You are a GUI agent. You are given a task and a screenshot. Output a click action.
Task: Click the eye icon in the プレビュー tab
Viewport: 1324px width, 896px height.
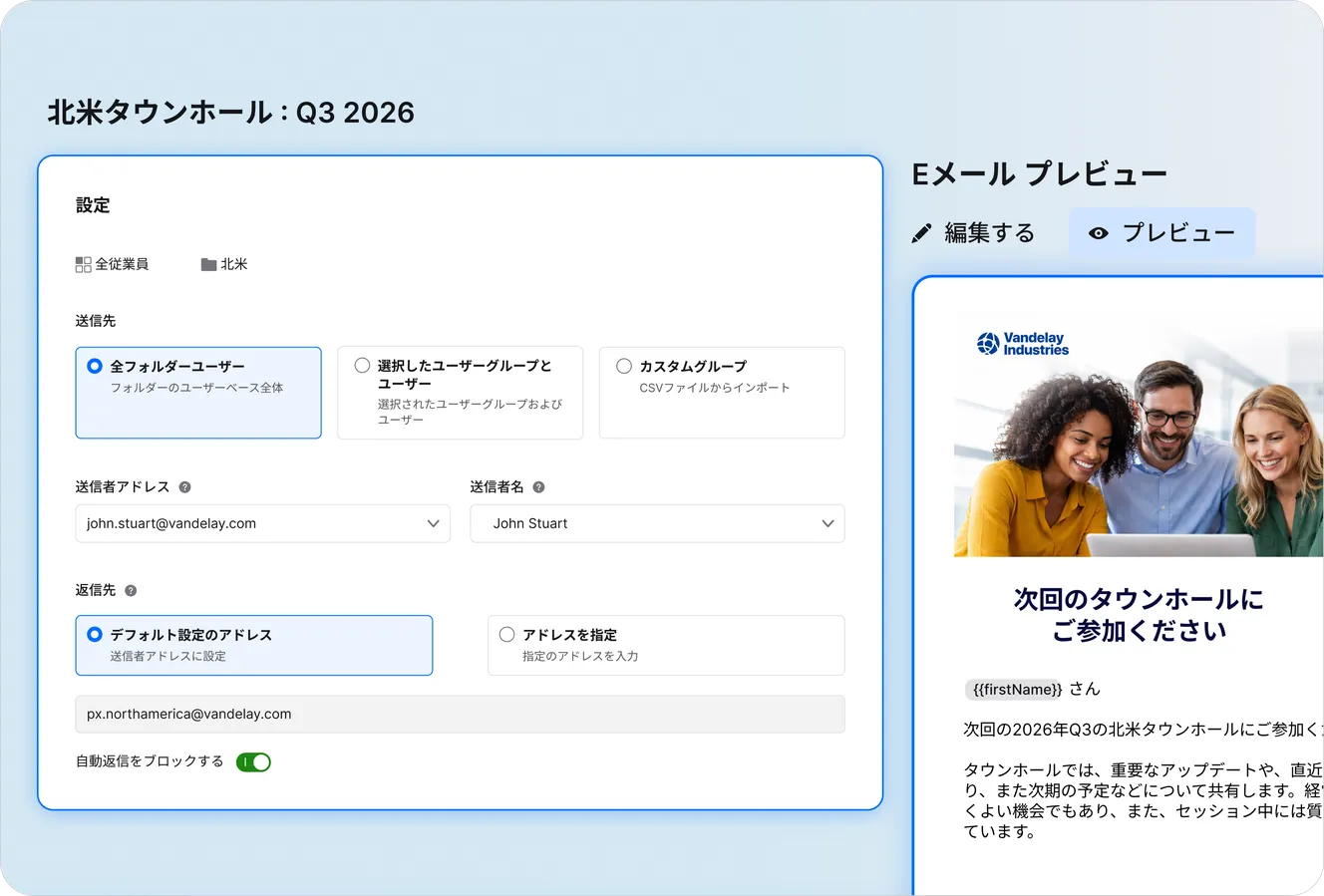(1099, 233)
